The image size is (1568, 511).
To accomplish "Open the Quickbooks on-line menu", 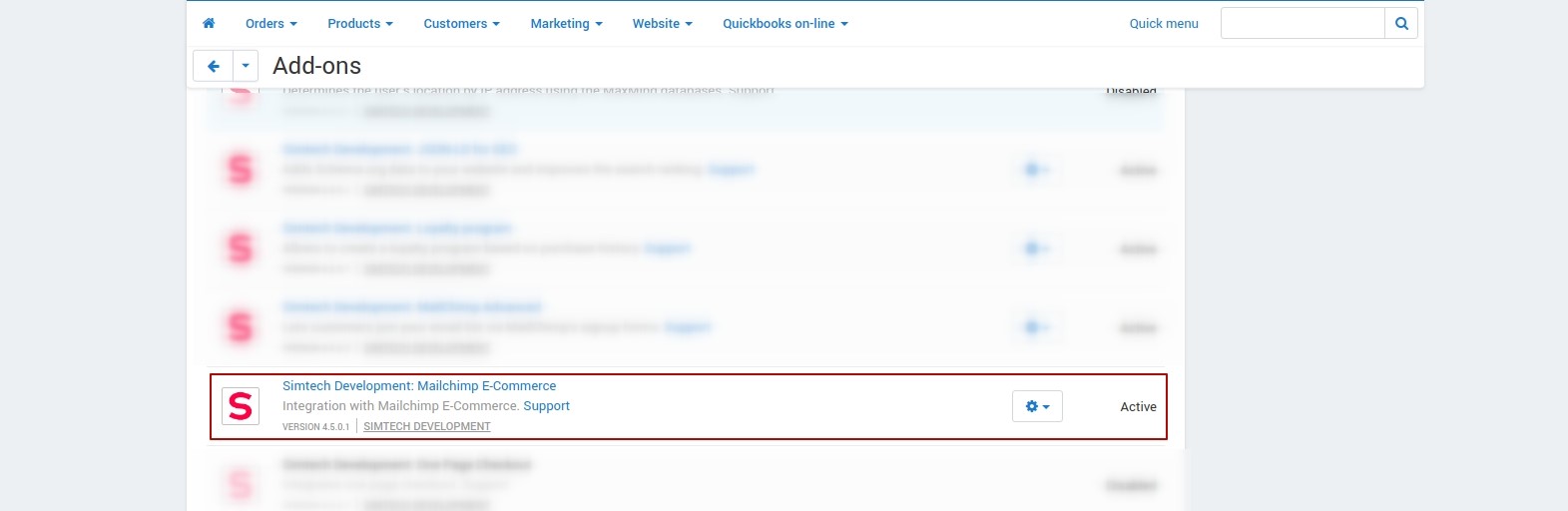I will [x=785, y=23].
